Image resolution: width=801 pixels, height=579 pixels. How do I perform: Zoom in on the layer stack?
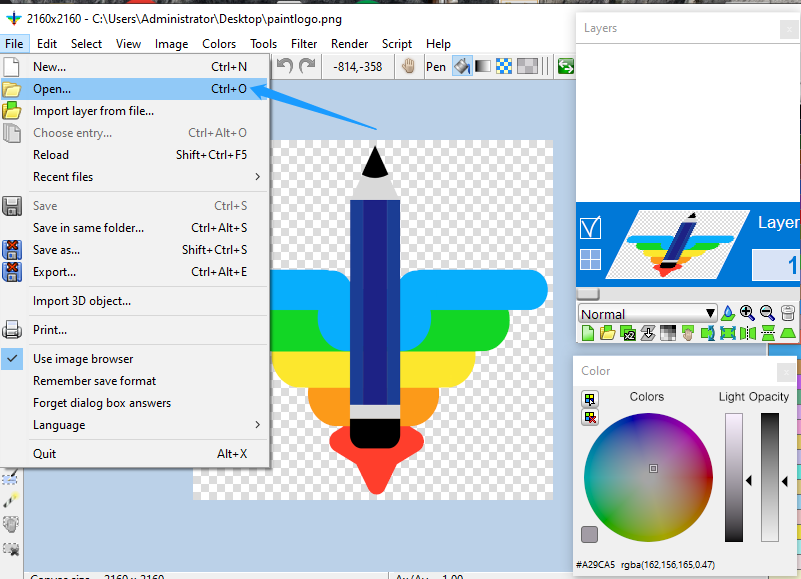[747, 313]
